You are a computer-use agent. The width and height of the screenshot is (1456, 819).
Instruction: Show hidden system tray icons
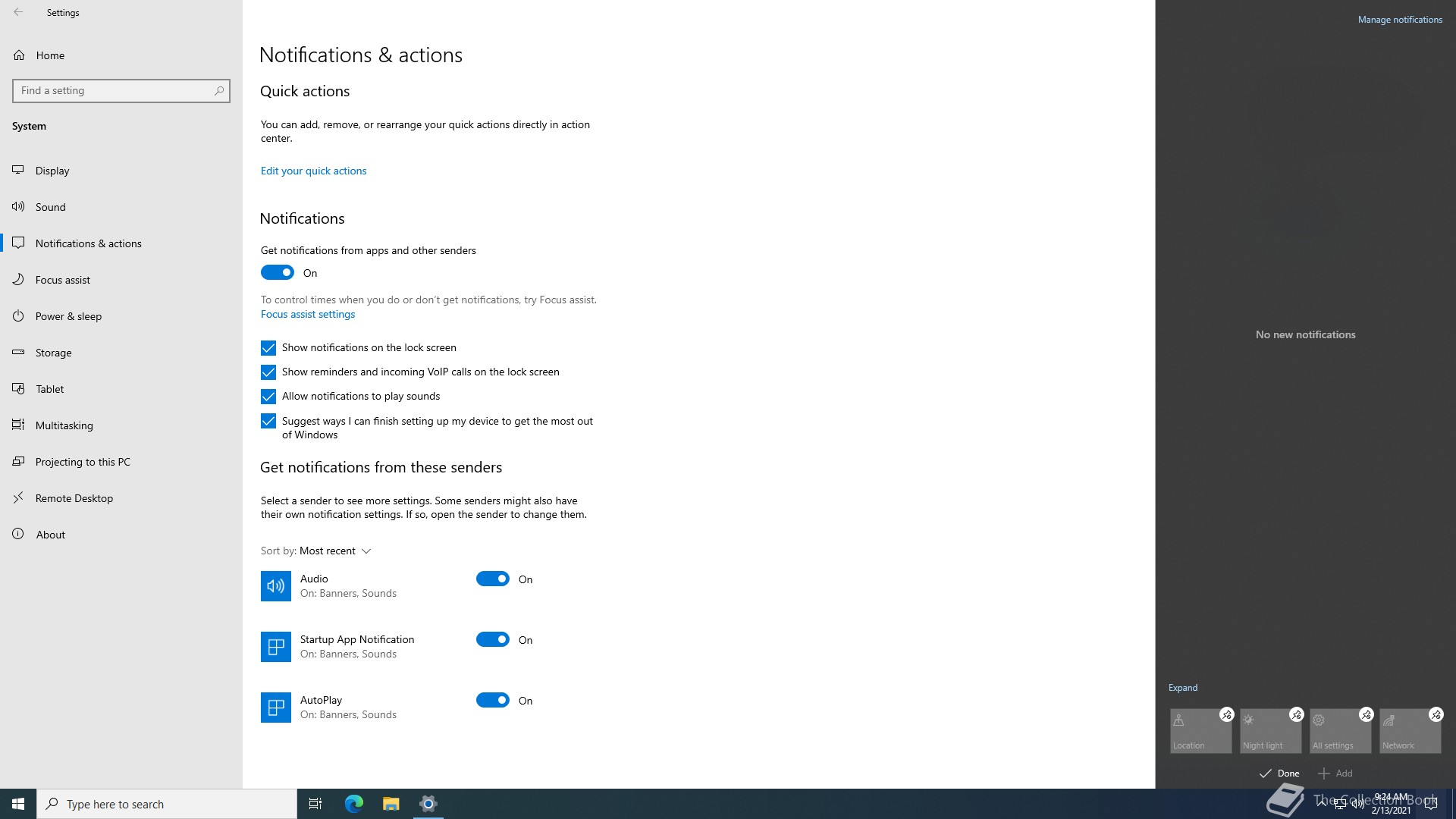click(x=1322, y=802)
